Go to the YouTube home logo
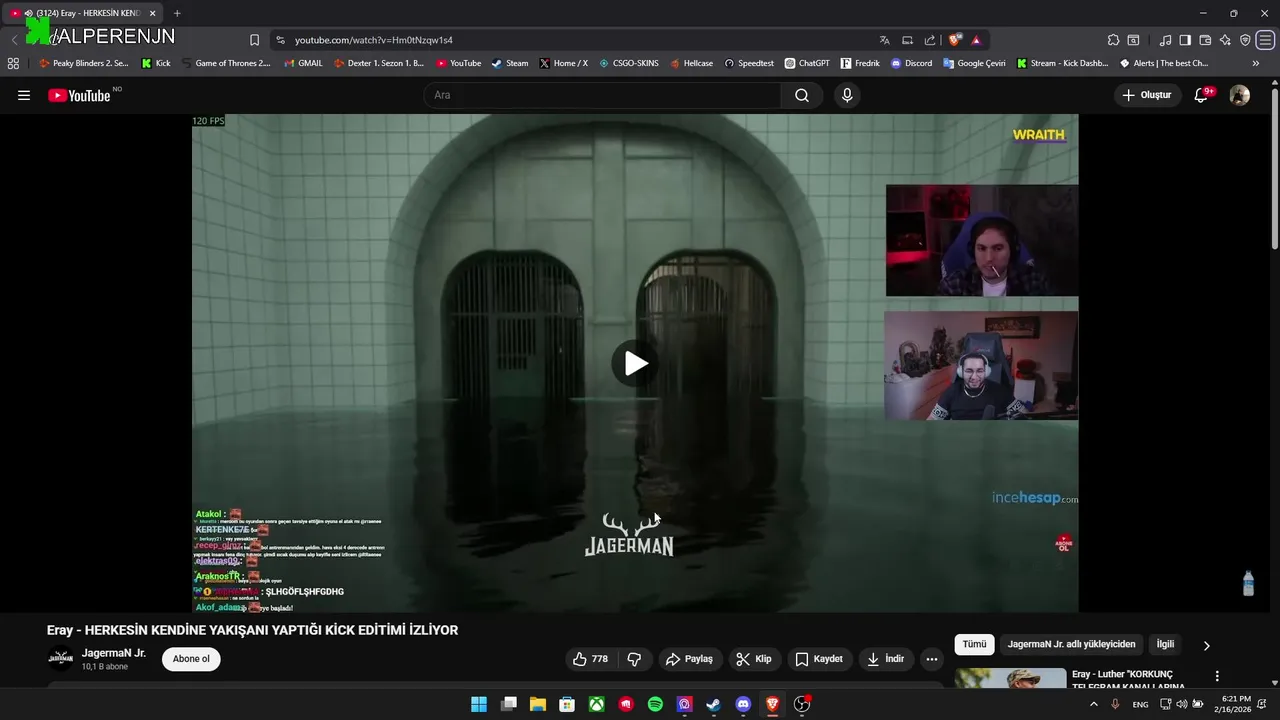The height and width of the screenshot is (720, 1280). point(79,95)
